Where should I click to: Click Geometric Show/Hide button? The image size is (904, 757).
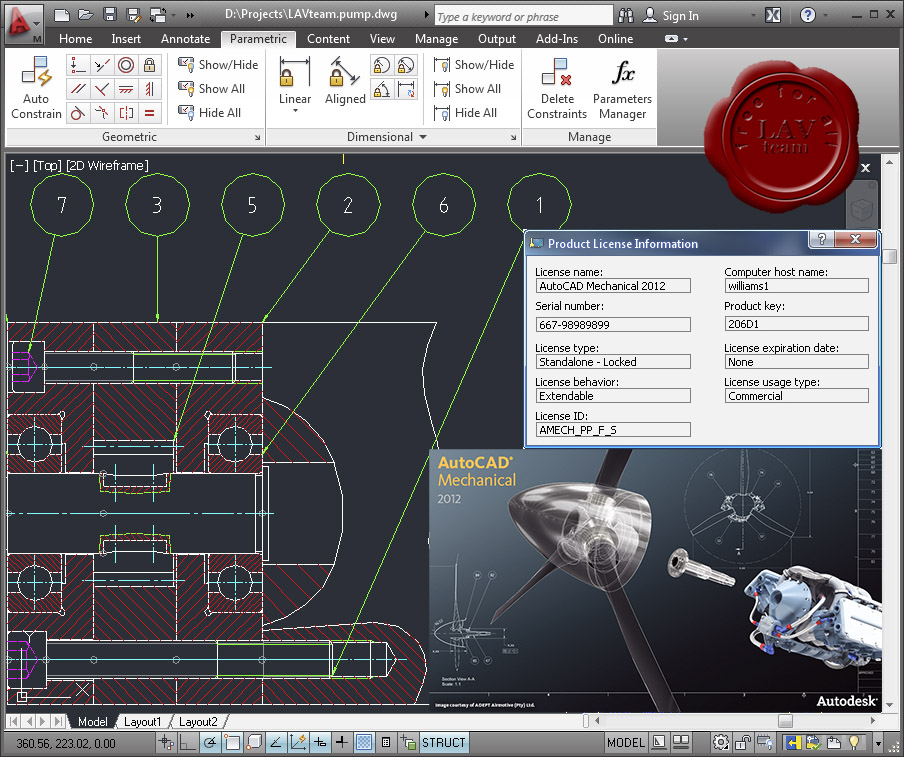click(218, 65)
